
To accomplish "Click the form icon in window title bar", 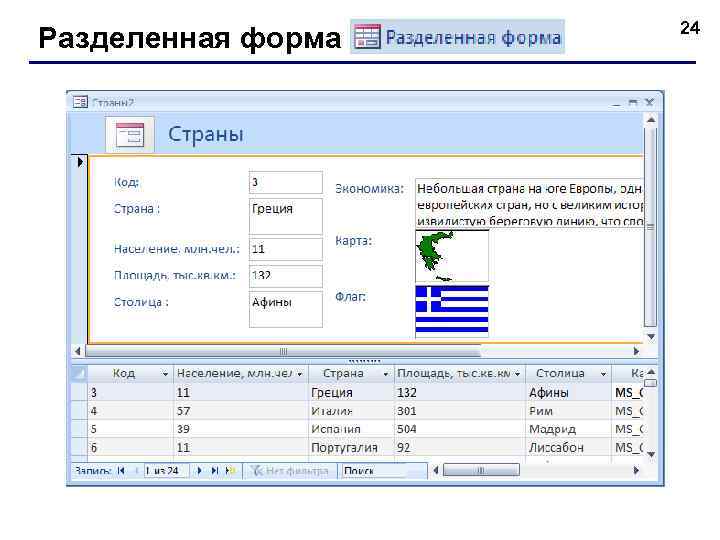I will (80, 102).
